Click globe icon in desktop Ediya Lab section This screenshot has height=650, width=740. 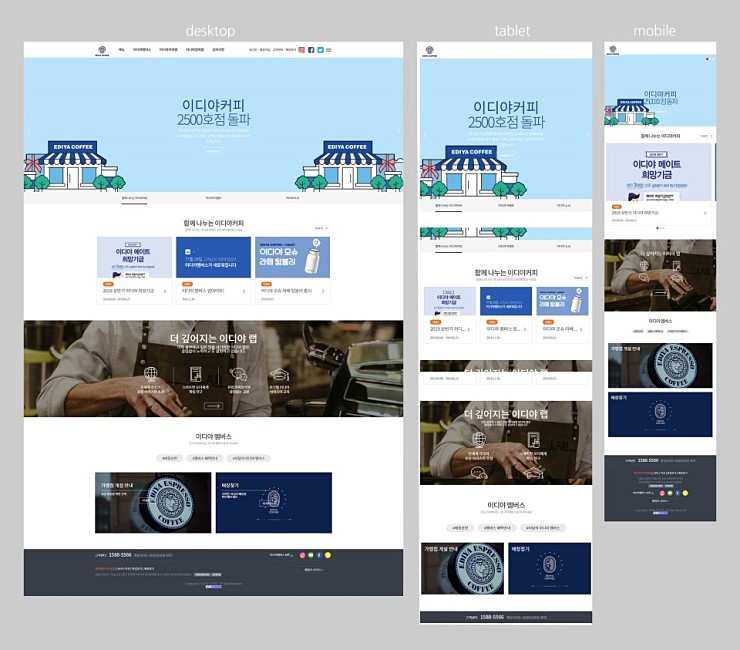tap(151, 373)
